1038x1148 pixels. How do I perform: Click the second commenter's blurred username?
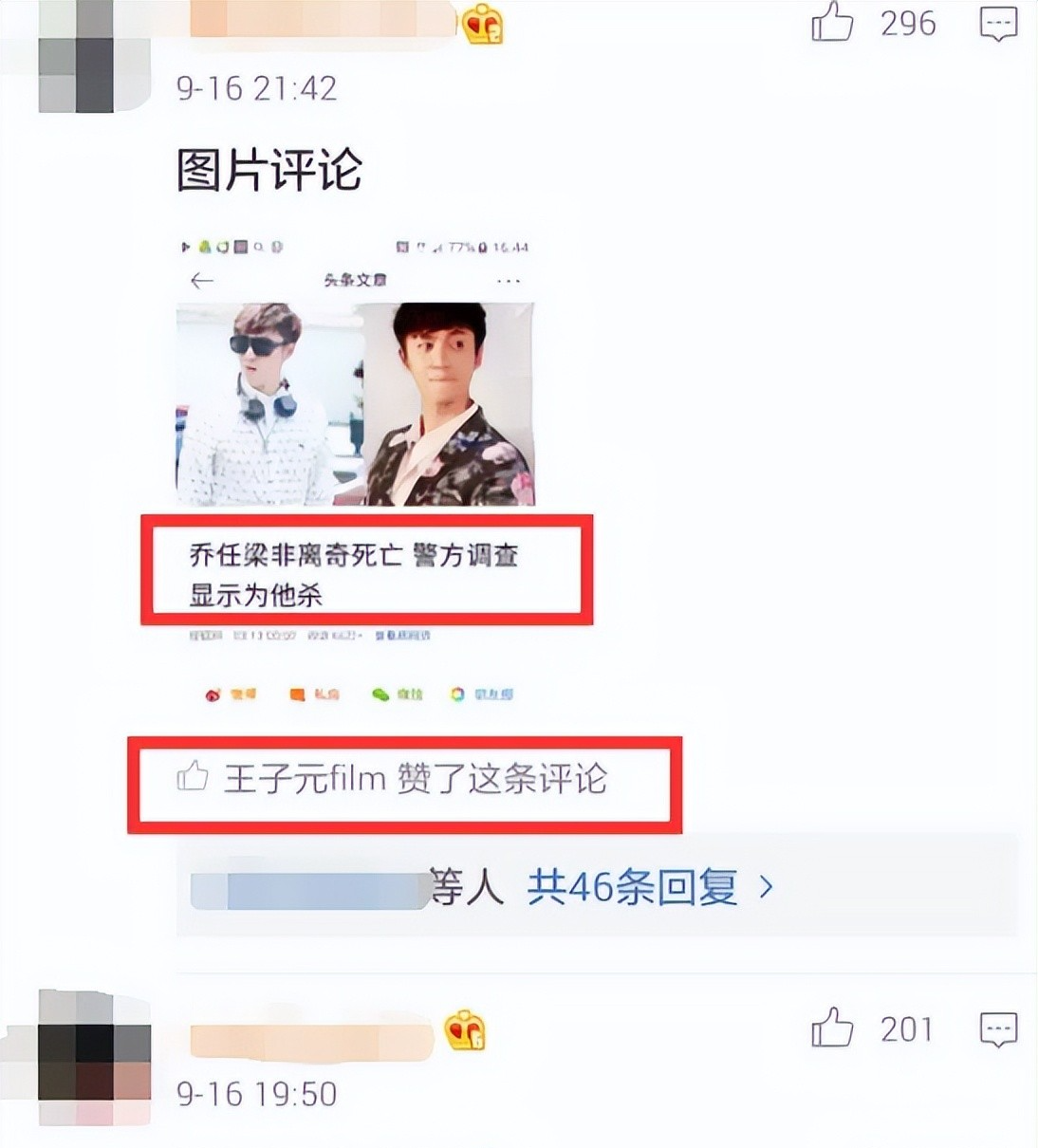[312, 1040]
